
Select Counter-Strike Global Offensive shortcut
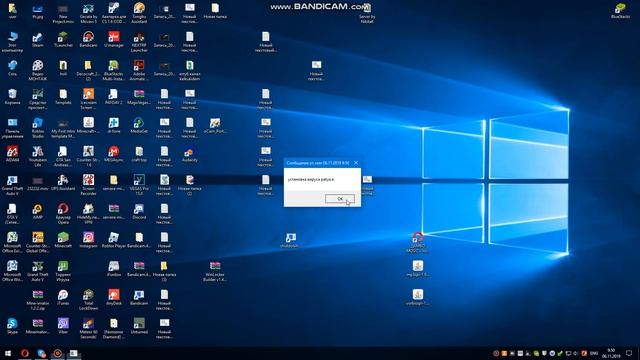[x=38, y=242]
